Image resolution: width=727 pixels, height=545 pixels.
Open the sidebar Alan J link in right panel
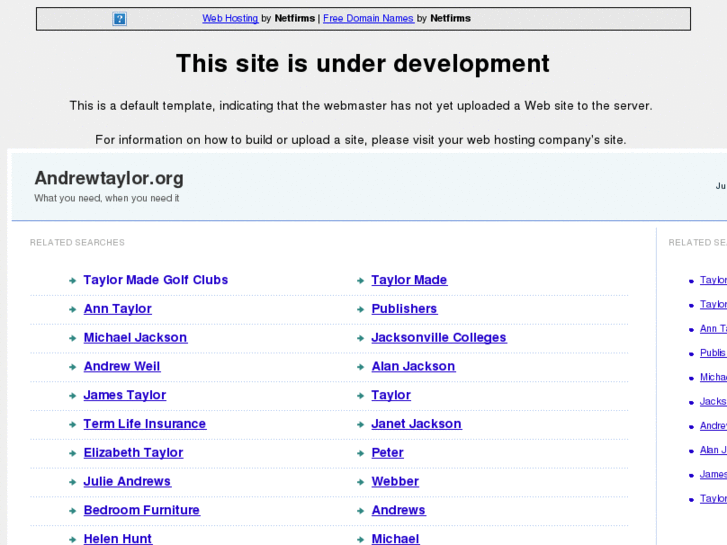pos(713,450)
